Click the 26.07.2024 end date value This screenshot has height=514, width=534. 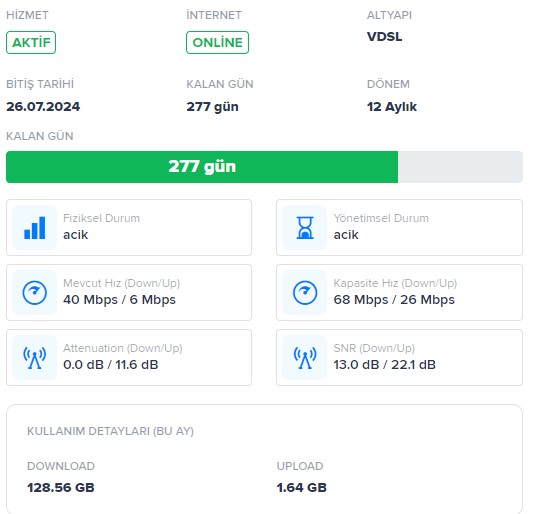coord(43,107)
